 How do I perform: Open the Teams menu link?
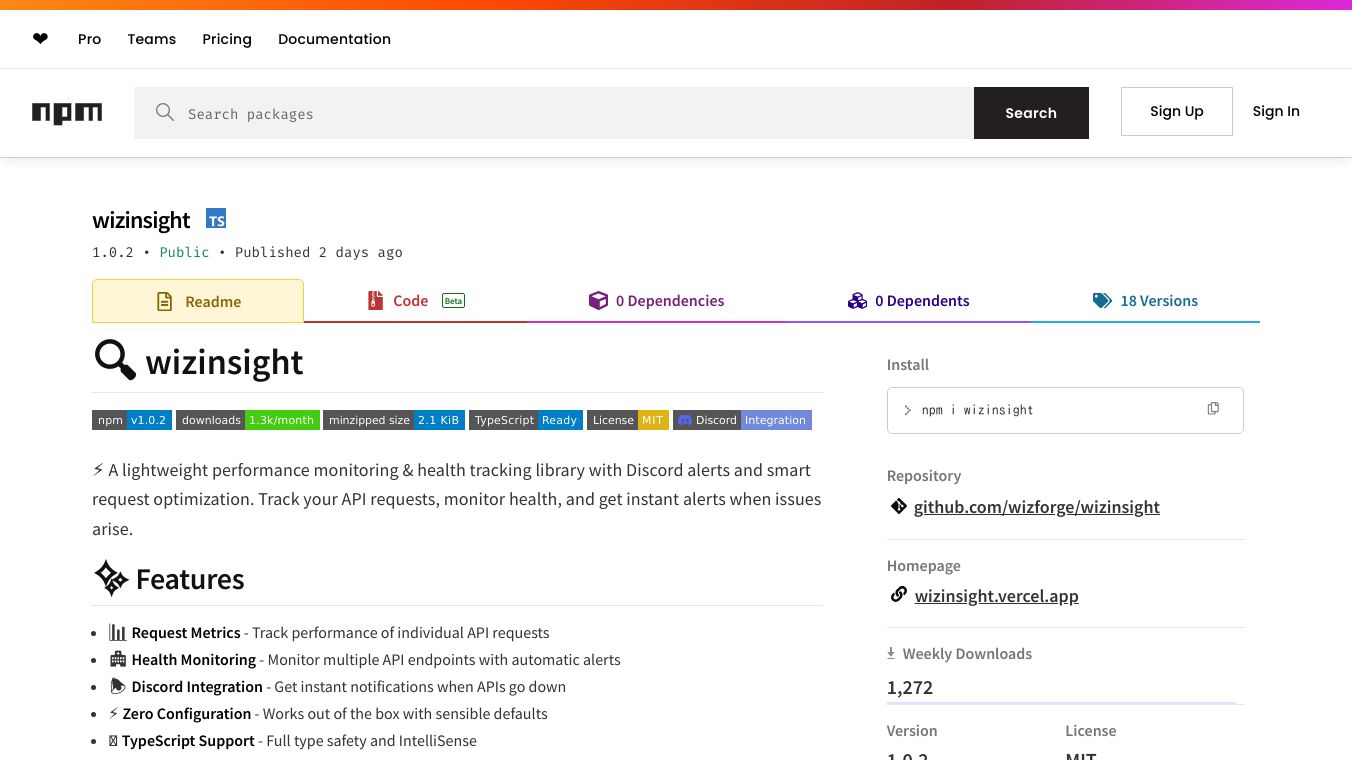pos(152,39)
